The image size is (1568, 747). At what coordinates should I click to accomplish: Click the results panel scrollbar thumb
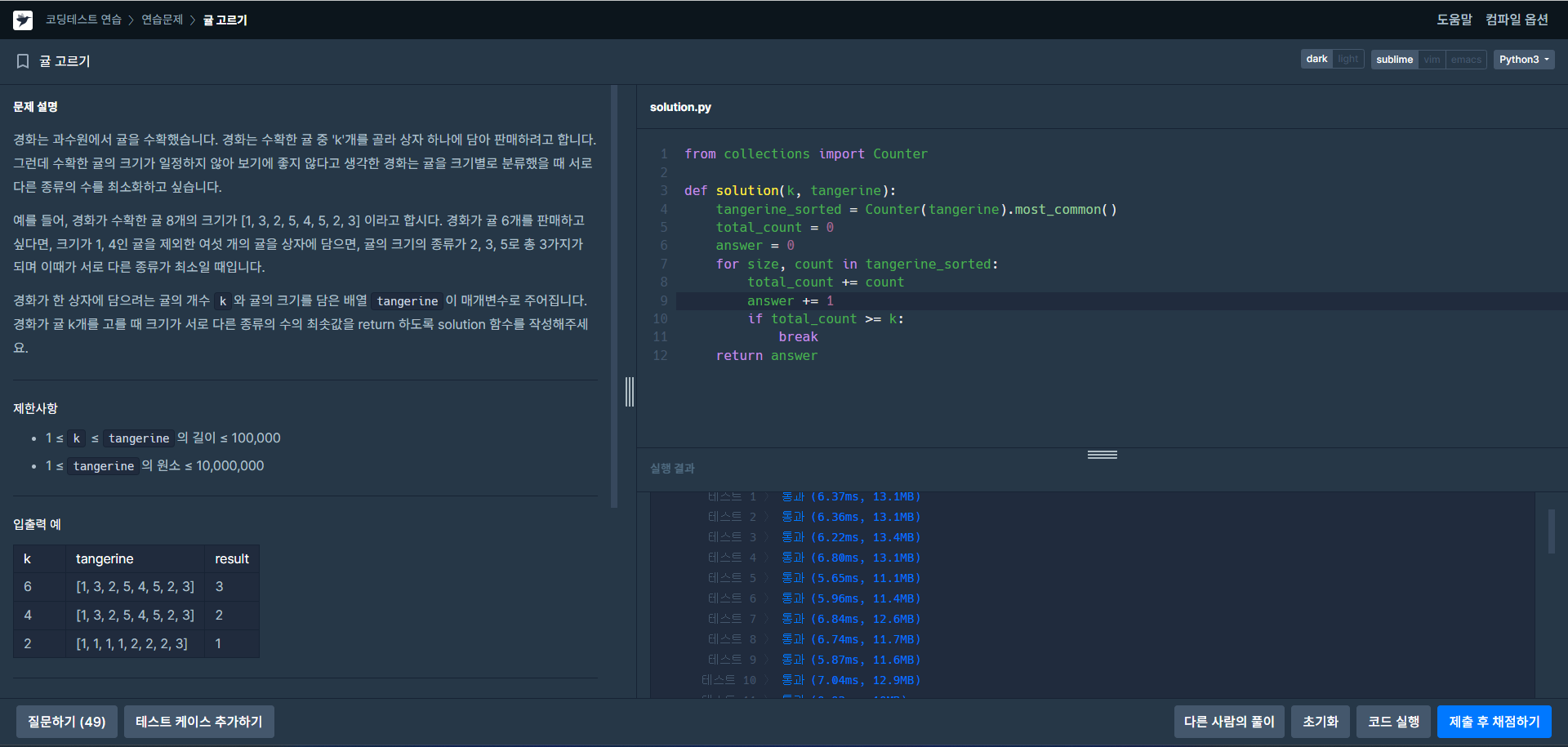1552,531
